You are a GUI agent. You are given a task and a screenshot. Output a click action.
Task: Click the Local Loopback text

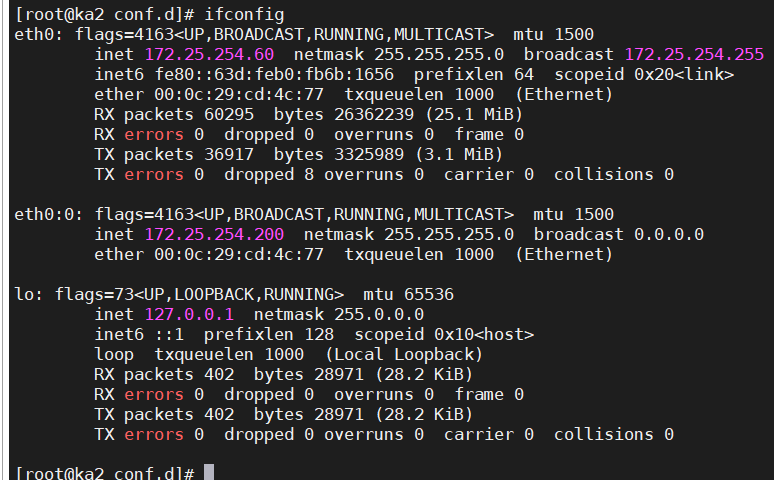404,354
